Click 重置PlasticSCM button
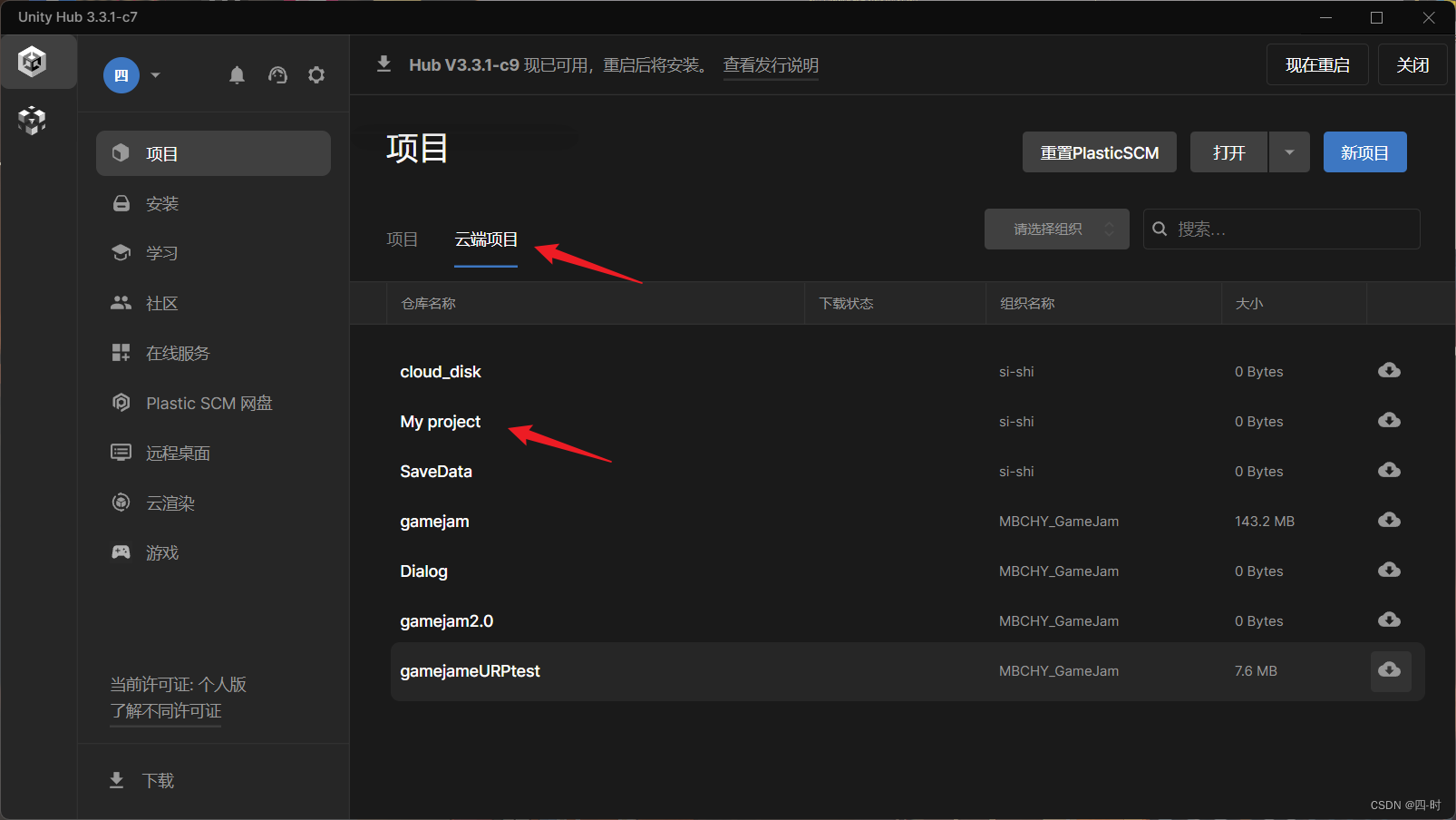1456x820 pixels. [1099, 152]
